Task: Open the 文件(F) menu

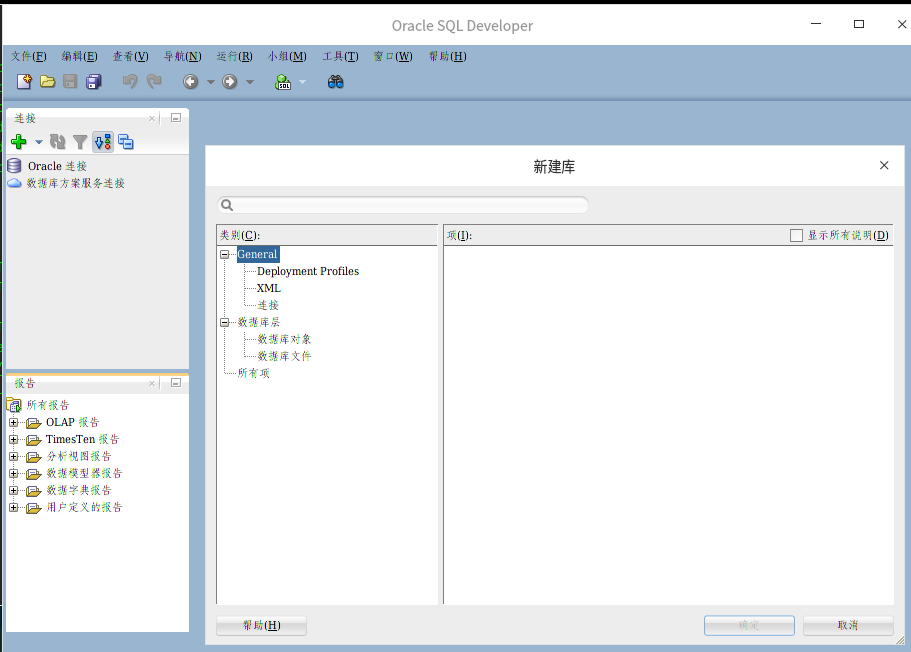Action: 28,56
